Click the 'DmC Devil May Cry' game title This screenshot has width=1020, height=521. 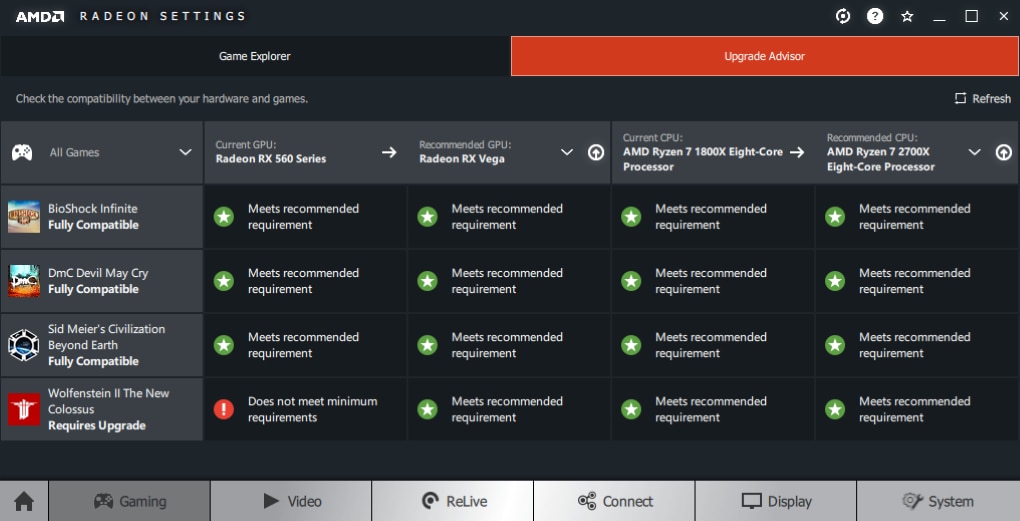pos(98,273)
